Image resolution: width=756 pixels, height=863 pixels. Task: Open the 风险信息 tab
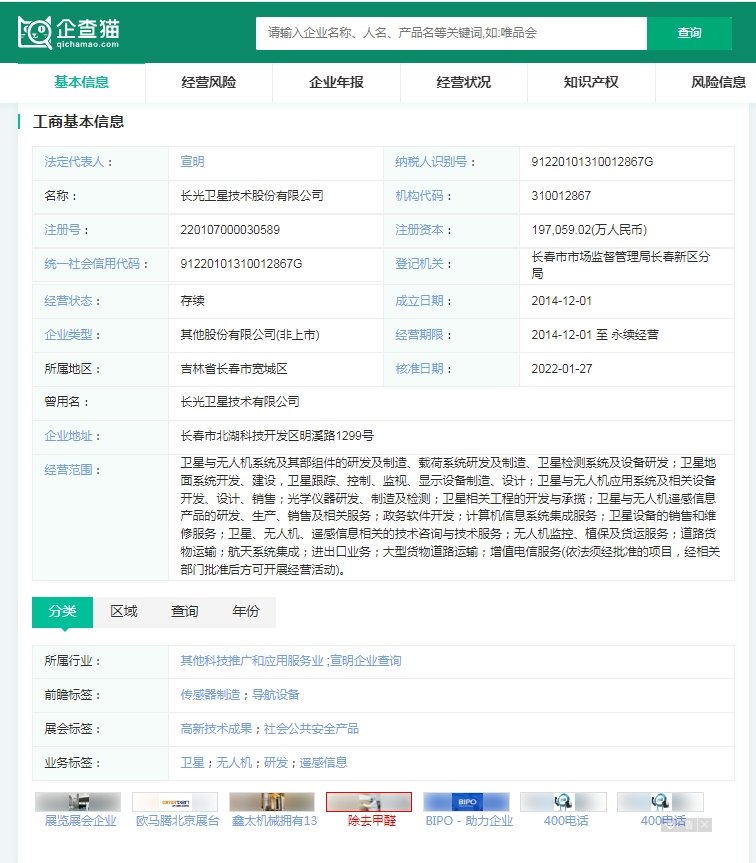click(718, 83)
